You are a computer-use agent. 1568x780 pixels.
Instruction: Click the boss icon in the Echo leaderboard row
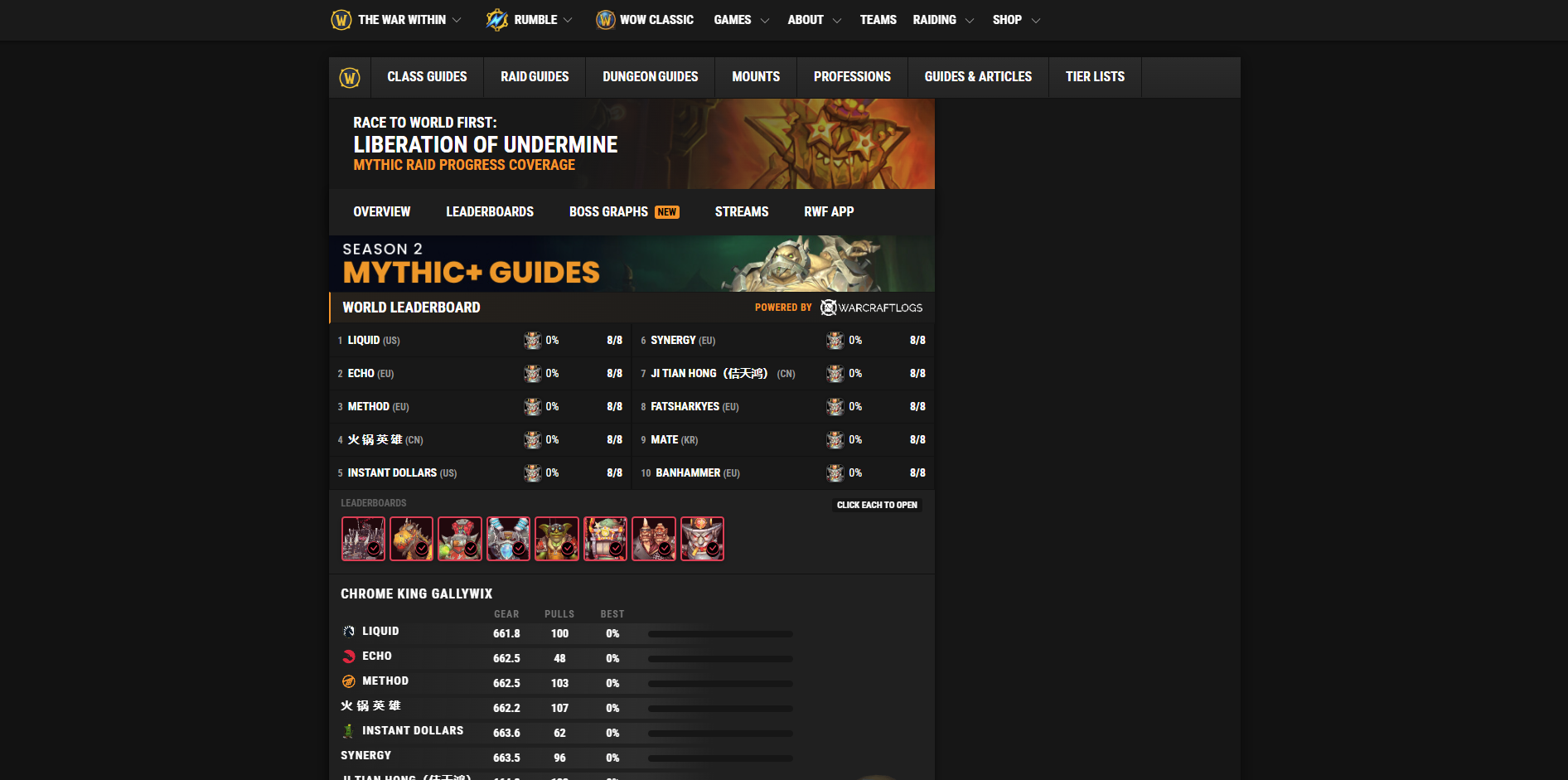coord(532,374)
